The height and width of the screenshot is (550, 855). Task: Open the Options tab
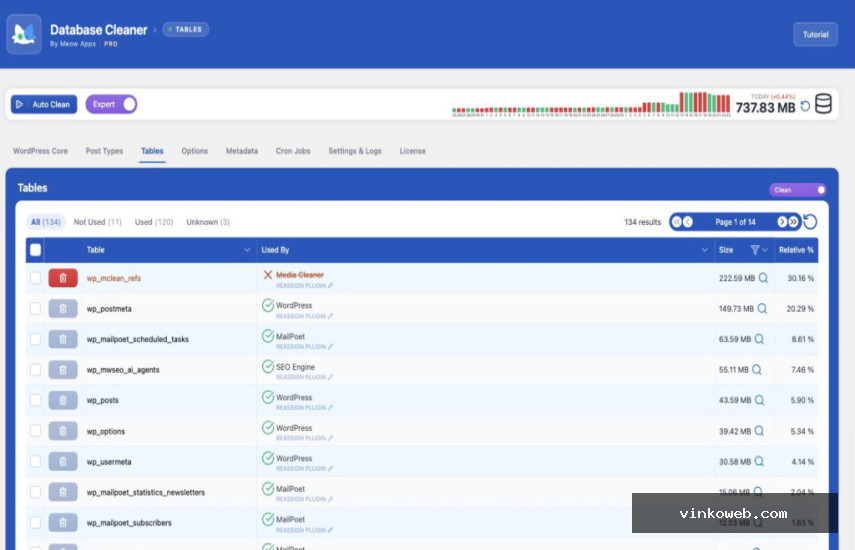coord(195,151)
